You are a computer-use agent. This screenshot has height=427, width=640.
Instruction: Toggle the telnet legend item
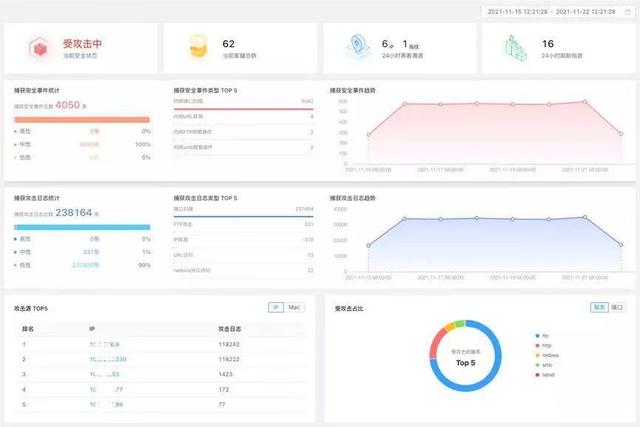(x=551, y=377)
